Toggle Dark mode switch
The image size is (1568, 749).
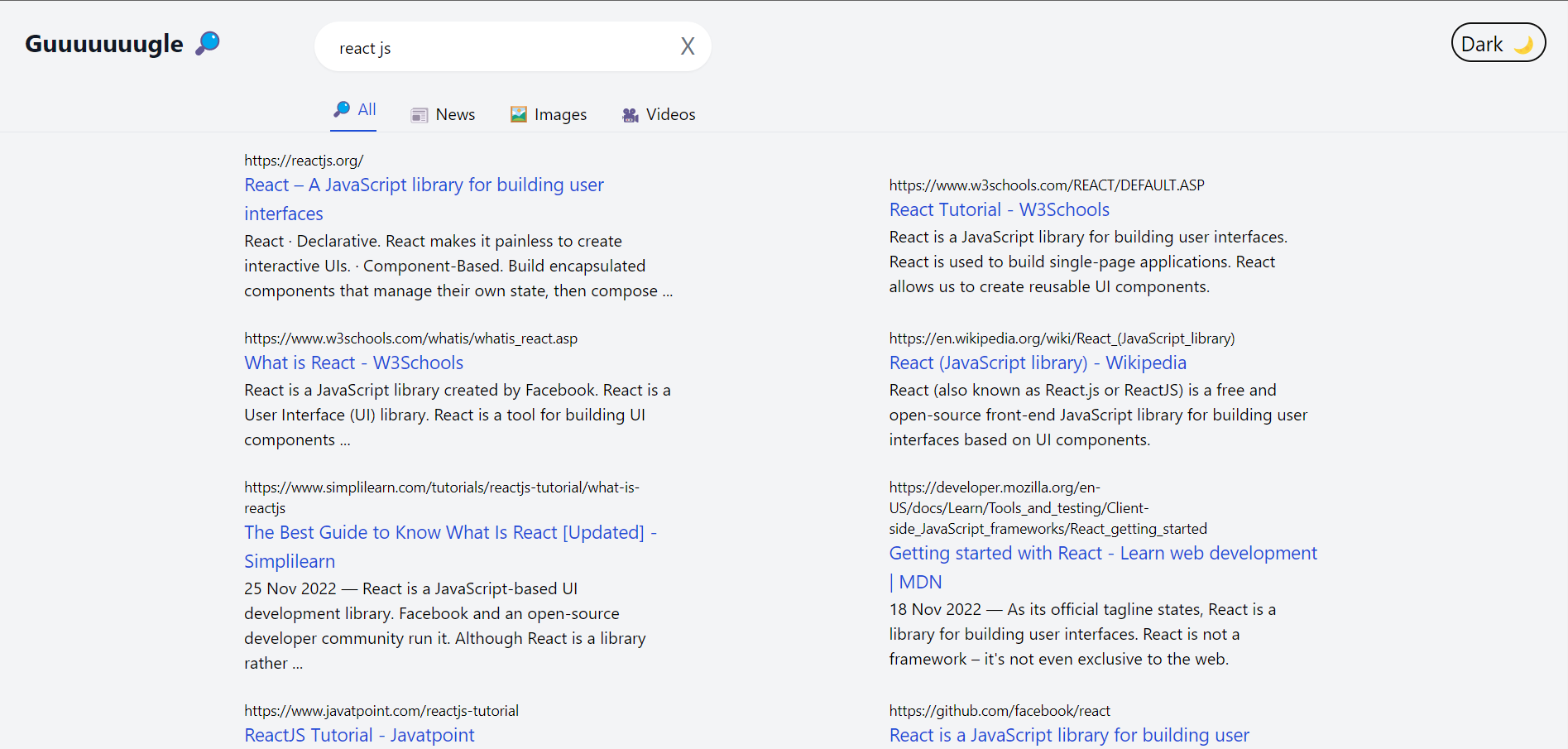[1498, 43]
